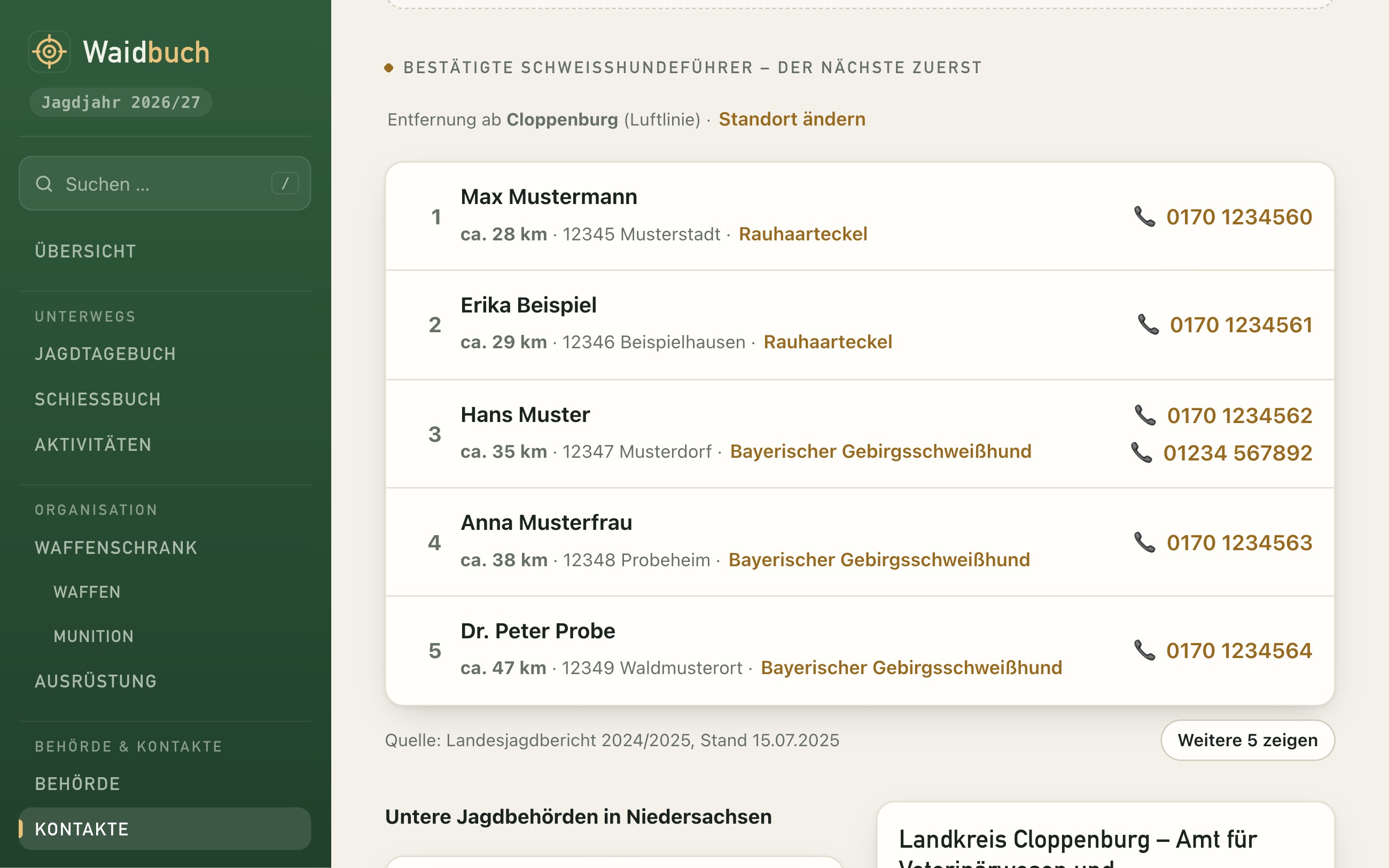Open the Jagdjahr 2026/27 selector
The image size is (1389, 868).
(121, 102)
